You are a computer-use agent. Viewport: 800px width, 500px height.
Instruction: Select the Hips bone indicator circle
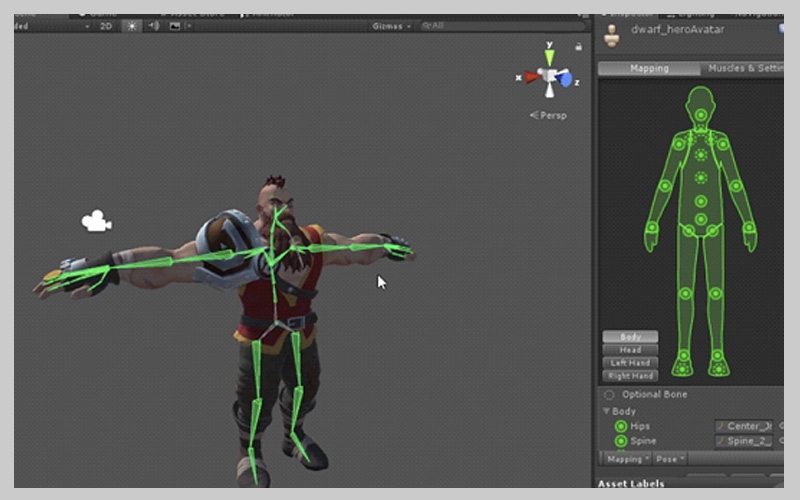pos(621,426)
